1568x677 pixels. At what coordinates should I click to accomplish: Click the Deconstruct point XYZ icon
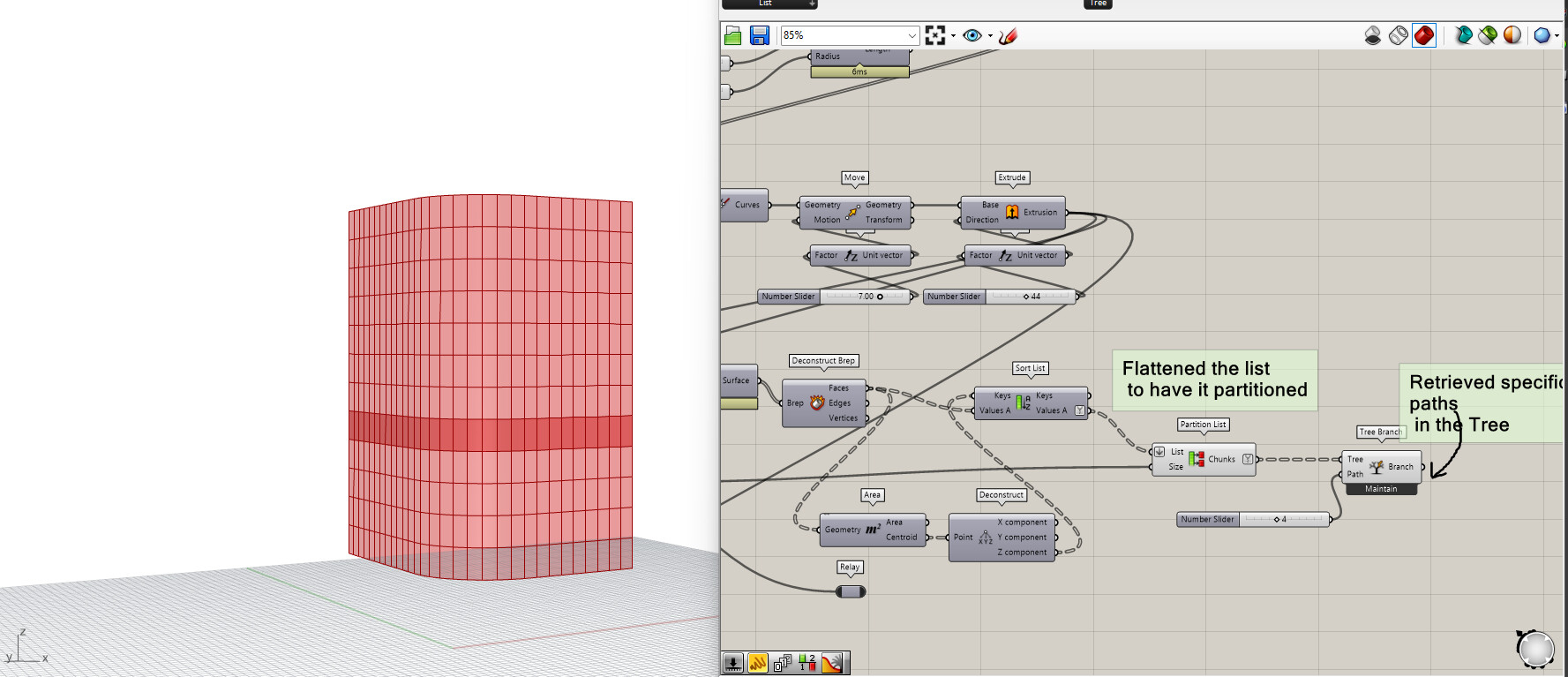point(985,537)
